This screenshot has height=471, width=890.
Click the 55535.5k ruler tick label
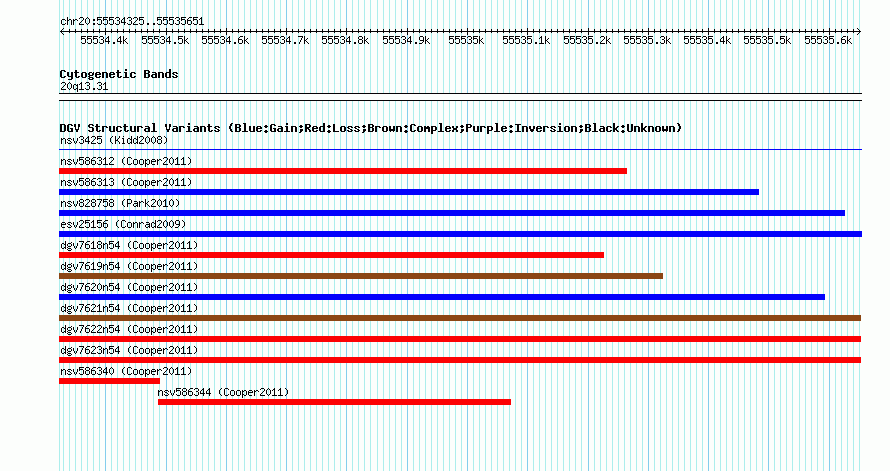[768, 40]
